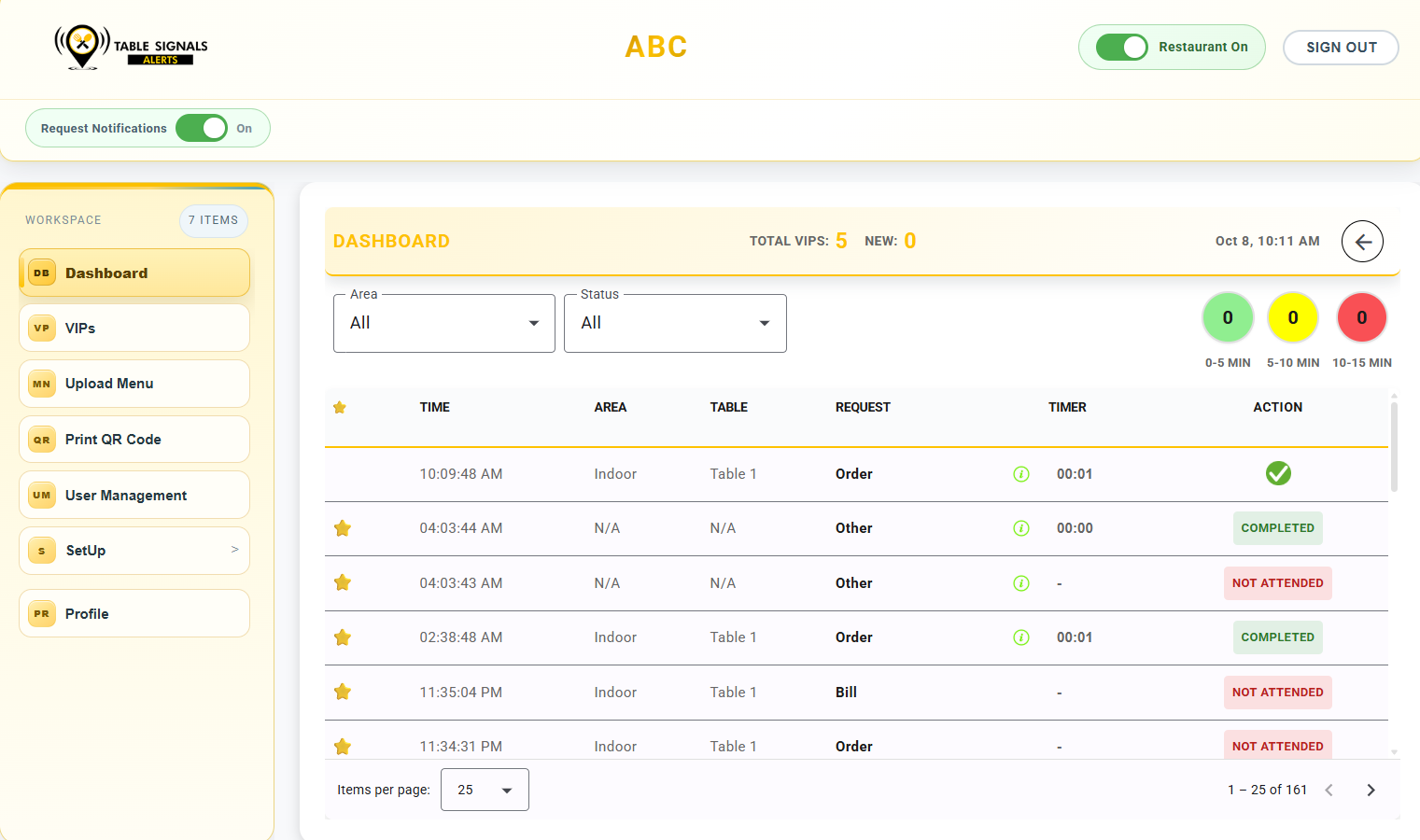Click the NEW count value 0
This screenshot has width=1420, height=840.
(x=910, y=241)
